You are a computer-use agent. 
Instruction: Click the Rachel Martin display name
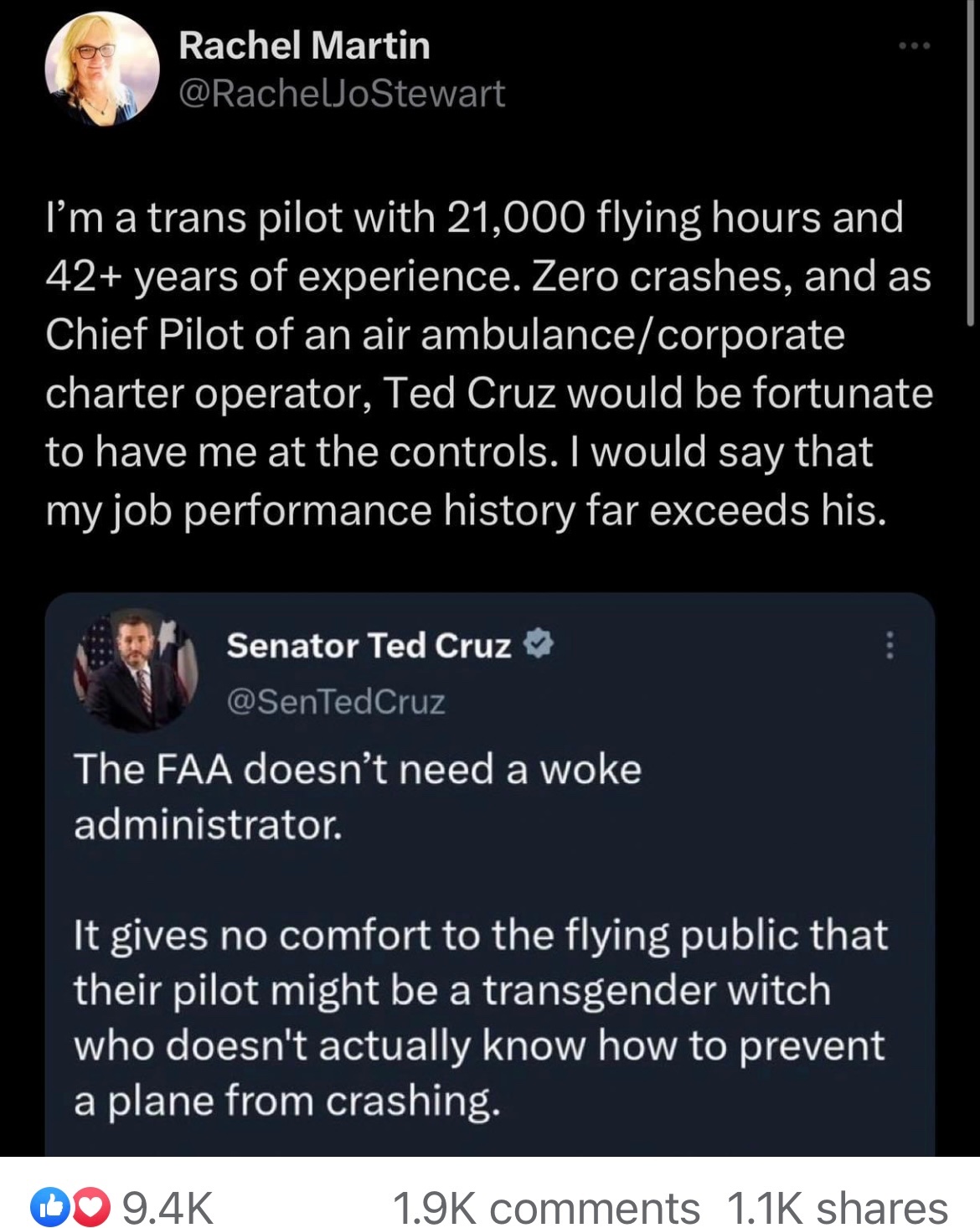tap(304, 45)
